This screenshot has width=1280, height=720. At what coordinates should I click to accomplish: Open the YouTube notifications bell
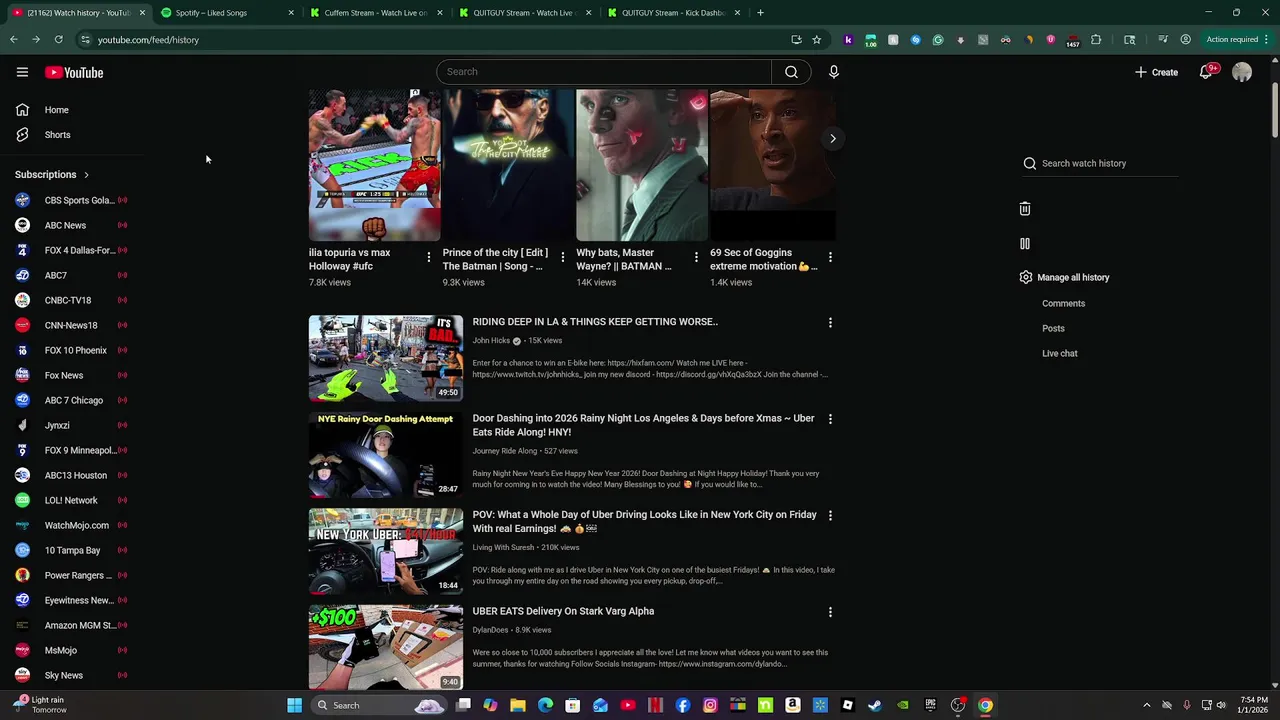point(1206,72)
